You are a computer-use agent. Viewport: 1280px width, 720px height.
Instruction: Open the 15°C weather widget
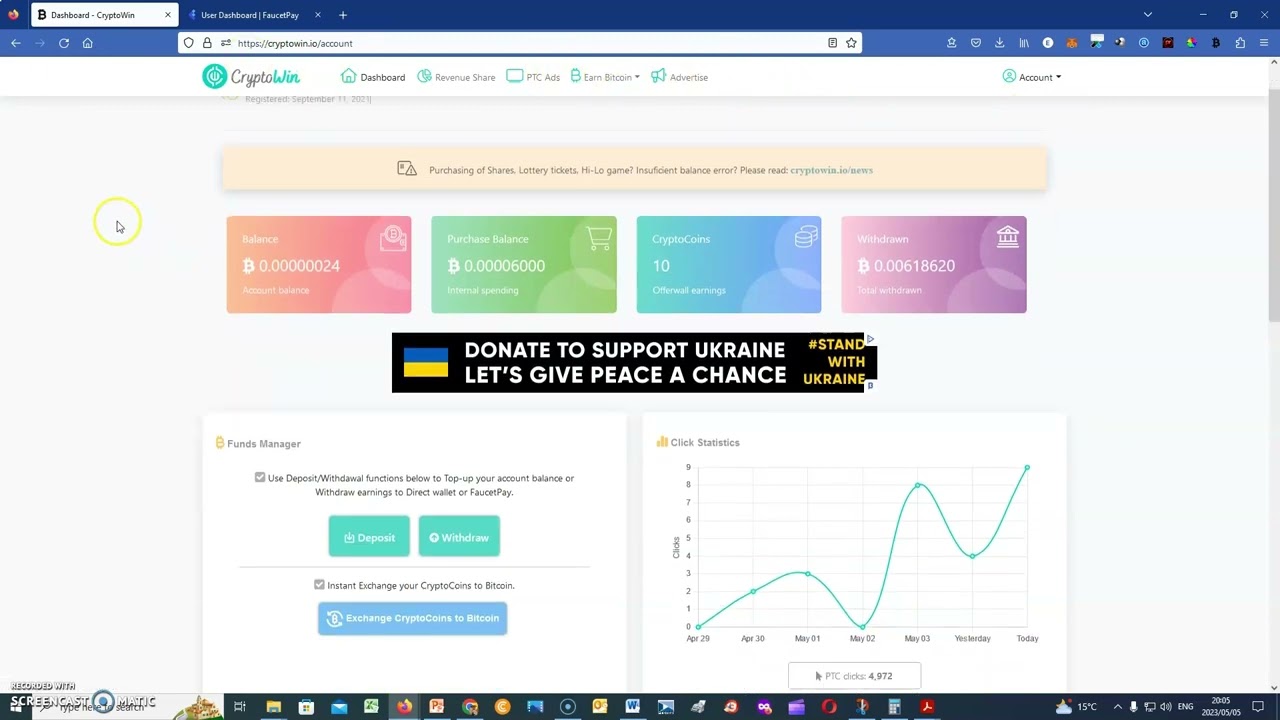1076,707
